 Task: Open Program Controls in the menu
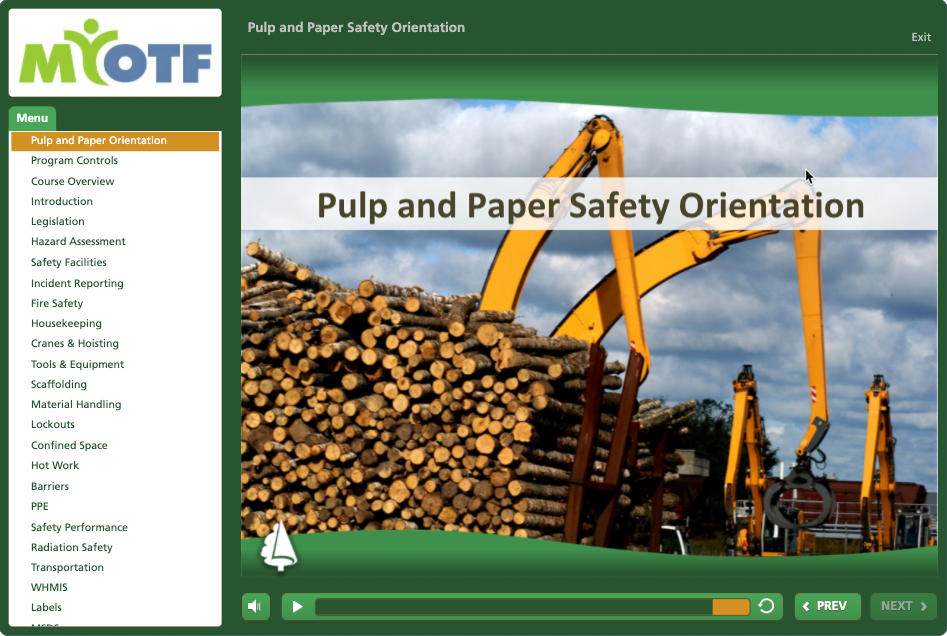click(x=74, y=160)
